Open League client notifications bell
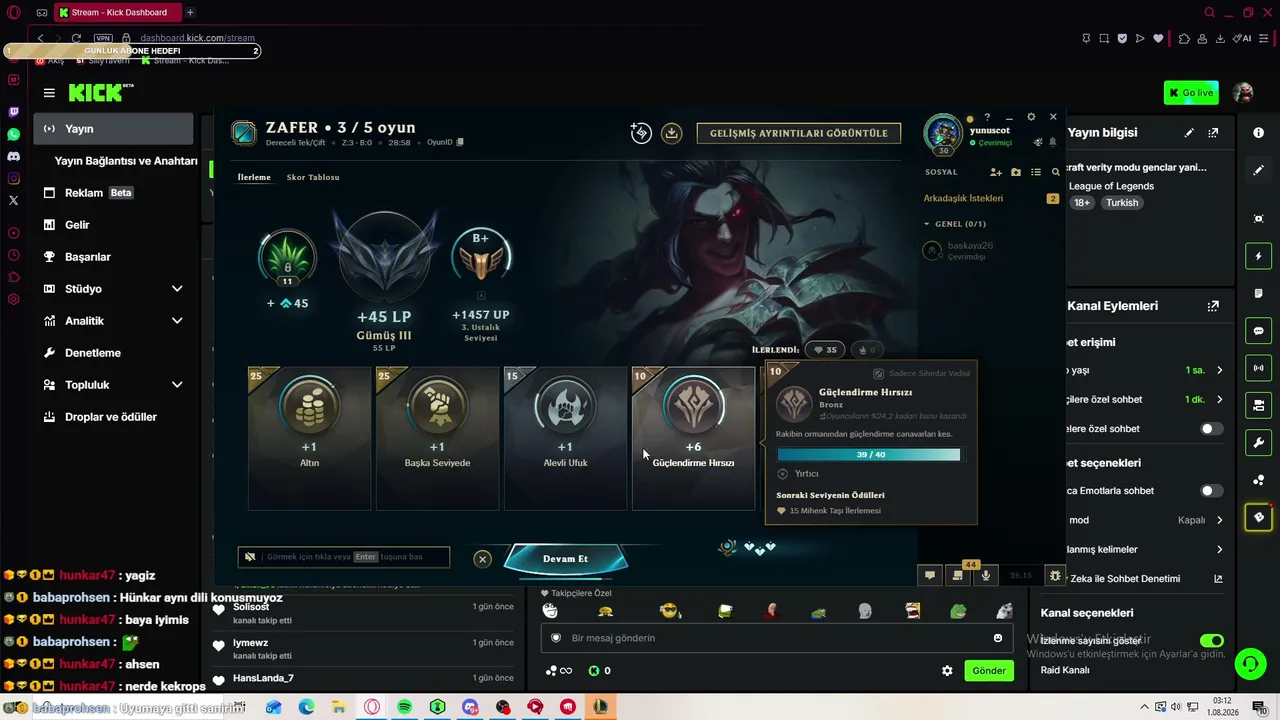 coord(1052,142)
